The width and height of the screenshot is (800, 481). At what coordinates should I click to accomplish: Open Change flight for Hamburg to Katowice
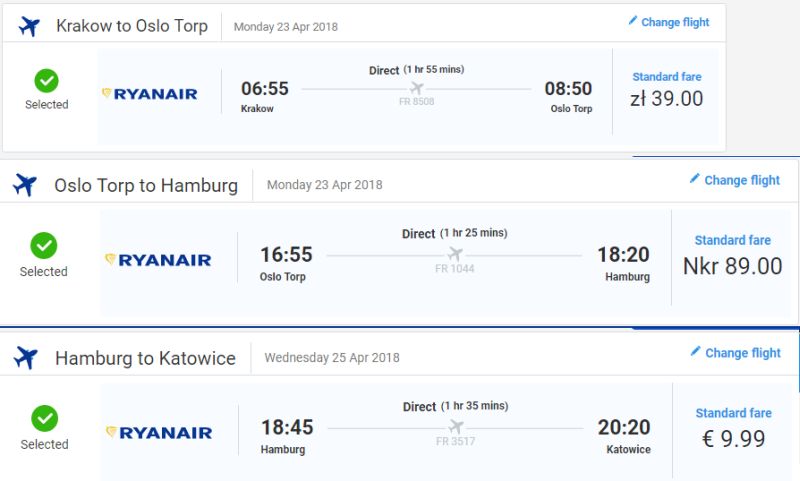(736, 353)
